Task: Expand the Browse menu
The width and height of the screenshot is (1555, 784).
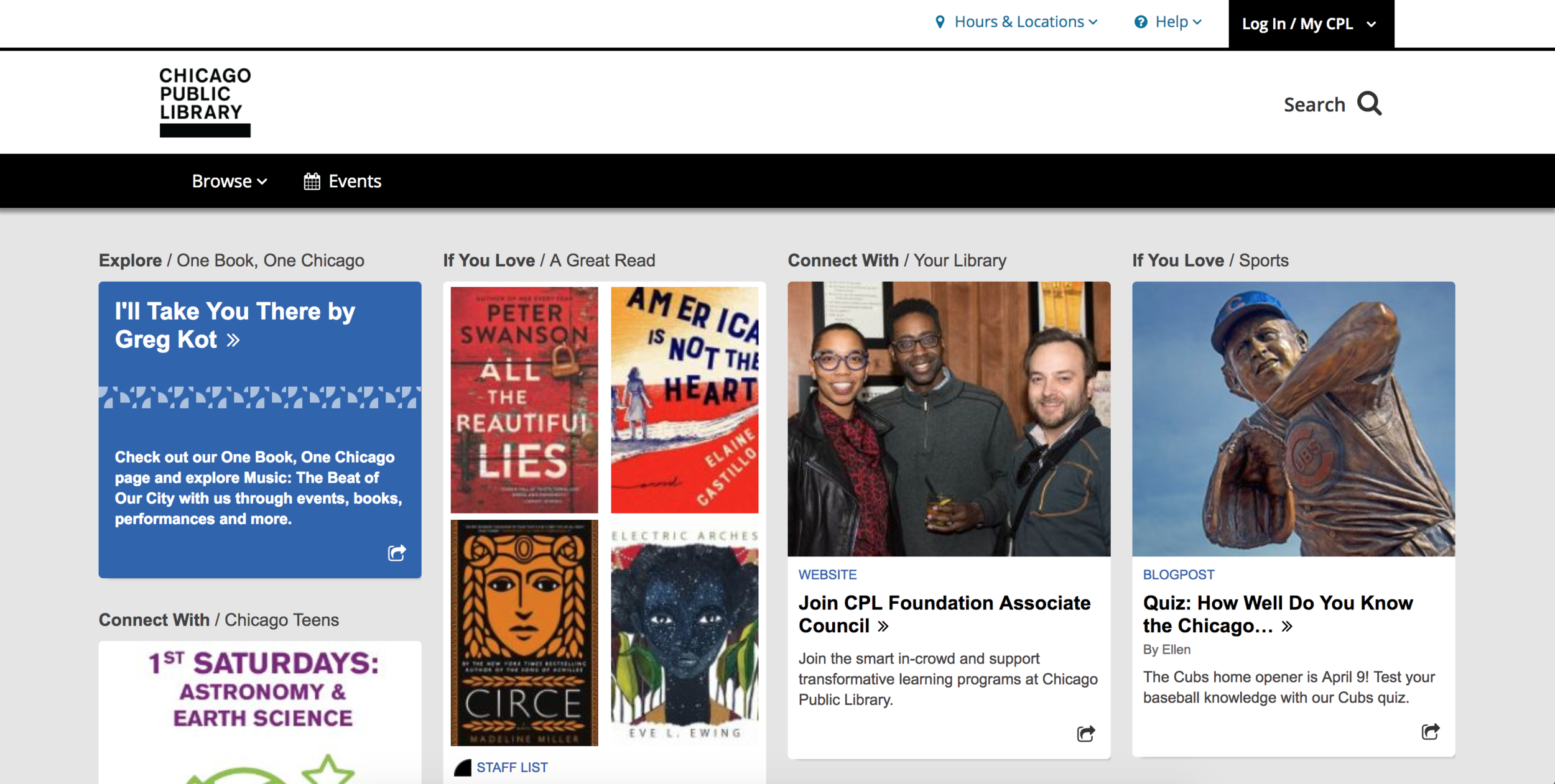Action: [230, 182]
